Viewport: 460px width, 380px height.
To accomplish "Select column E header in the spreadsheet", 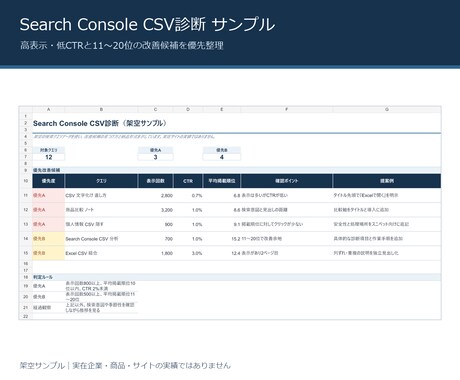I will [x=222, y=109].
